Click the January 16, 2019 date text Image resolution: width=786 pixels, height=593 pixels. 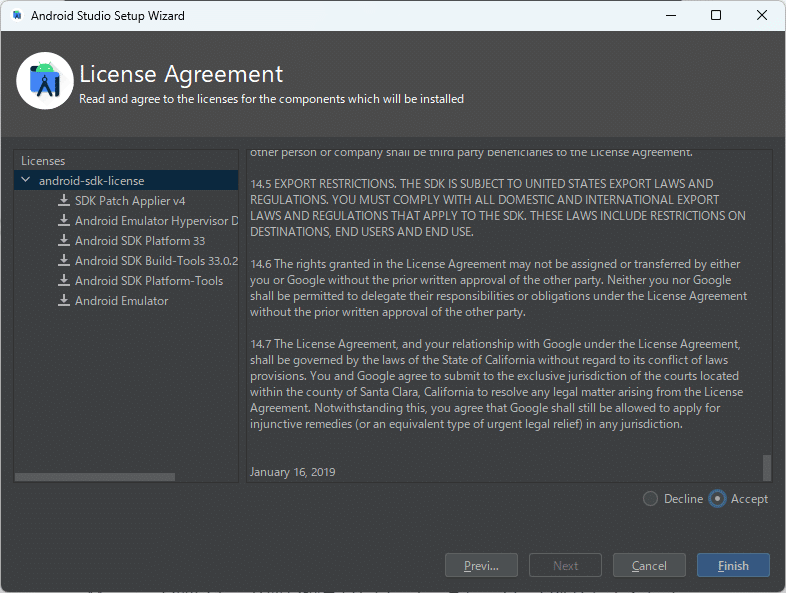coord(293,472)
